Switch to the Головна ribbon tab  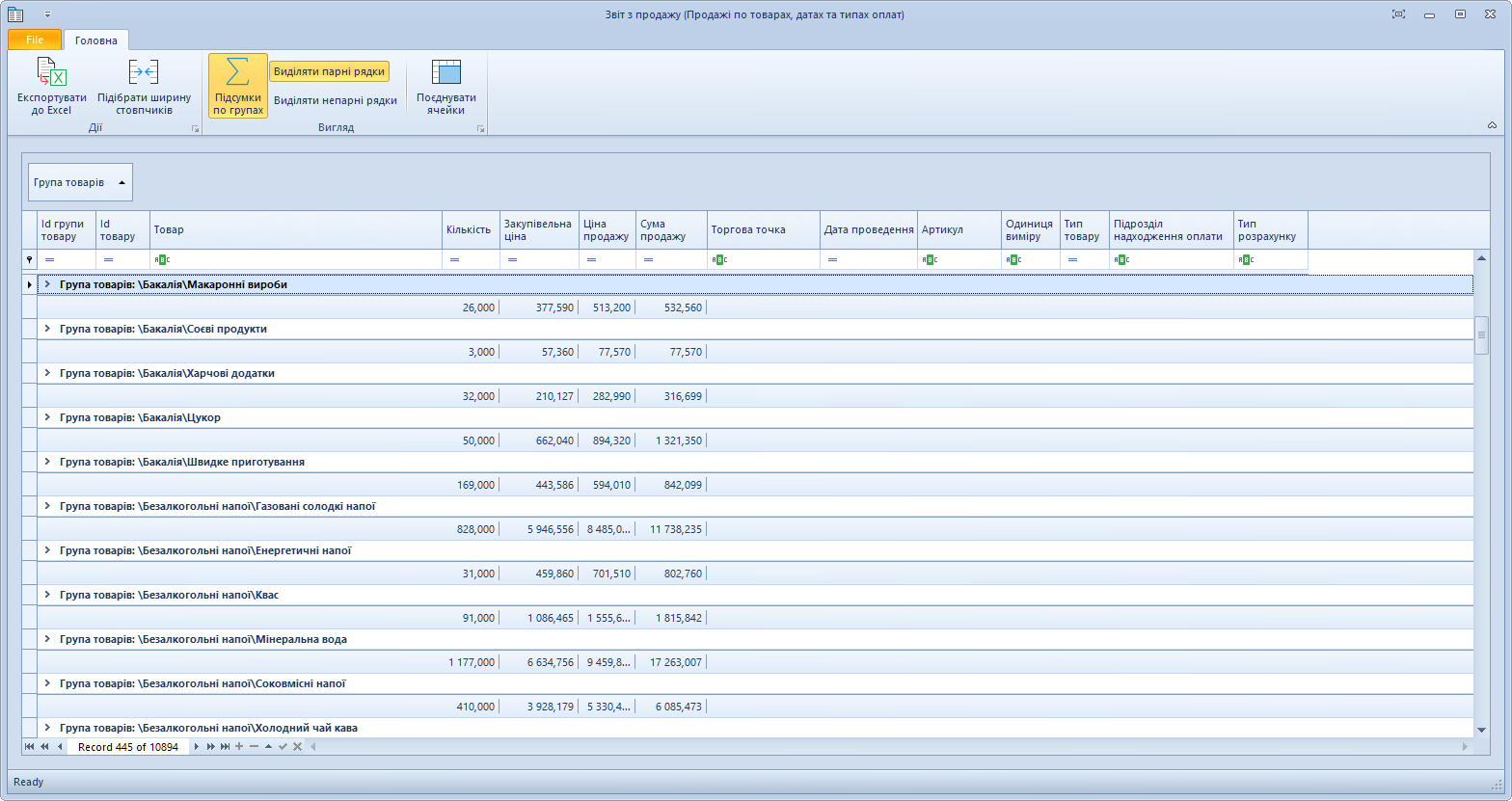(96, 40)
